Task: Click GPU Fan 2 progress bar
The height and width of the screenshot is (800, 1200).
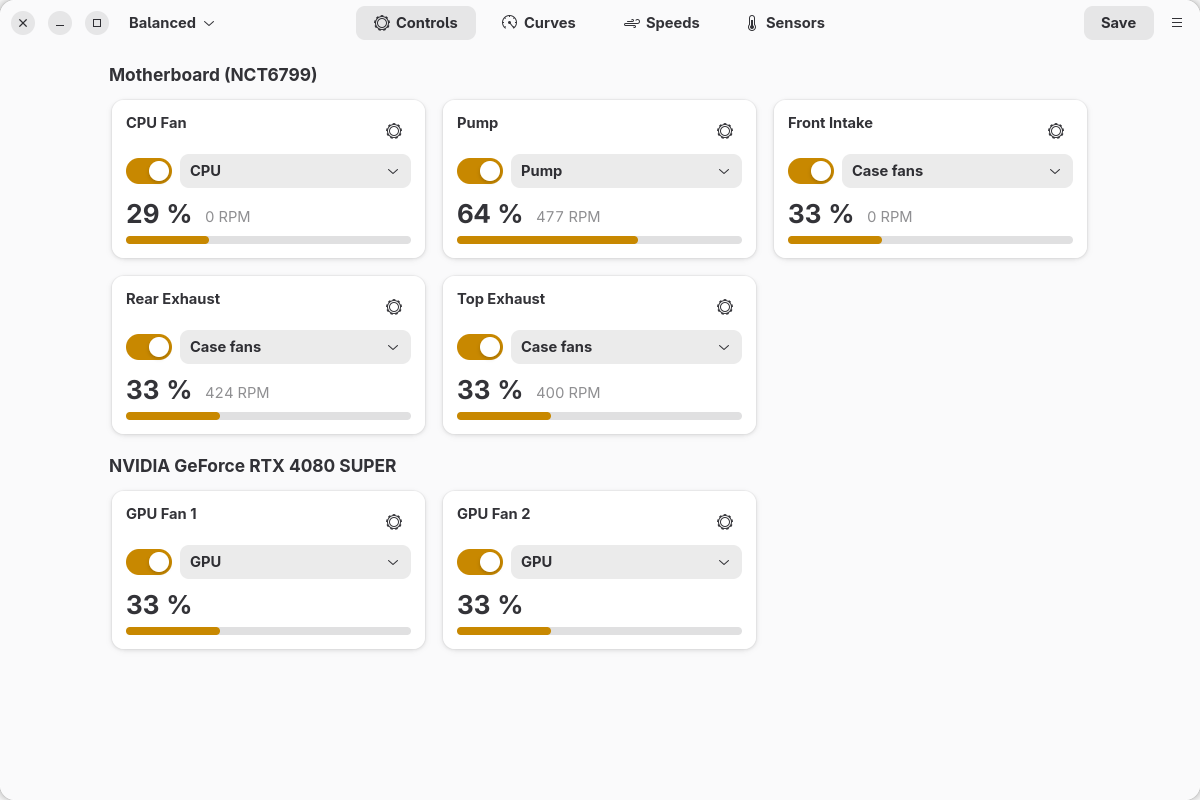Action: tap(599, 631)
